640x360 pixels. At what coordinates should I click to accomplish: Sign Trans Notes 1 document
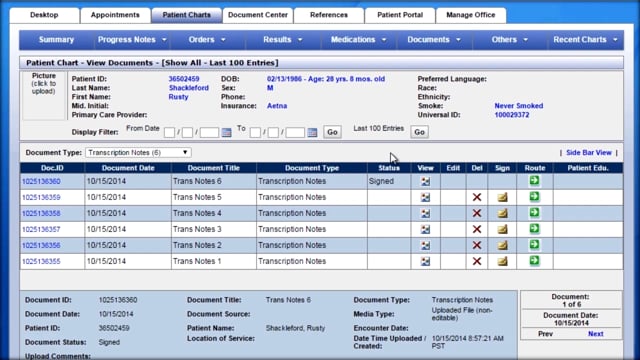tap(502, 261)
